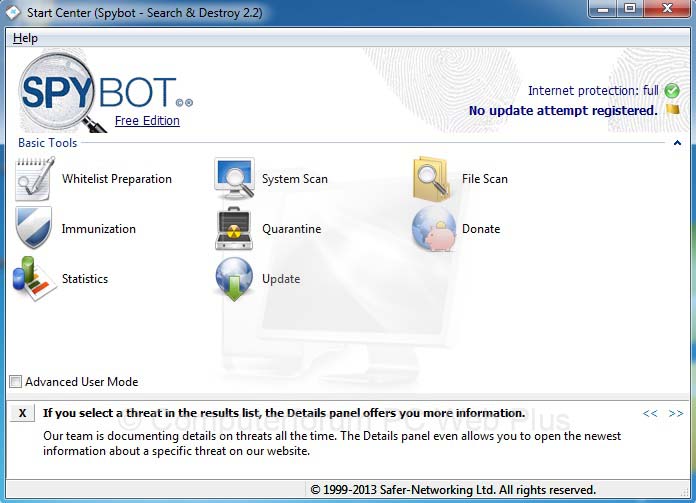Enable Advanced User Mode checkbox
696x503 pixels.
click(x=16, y=381)
